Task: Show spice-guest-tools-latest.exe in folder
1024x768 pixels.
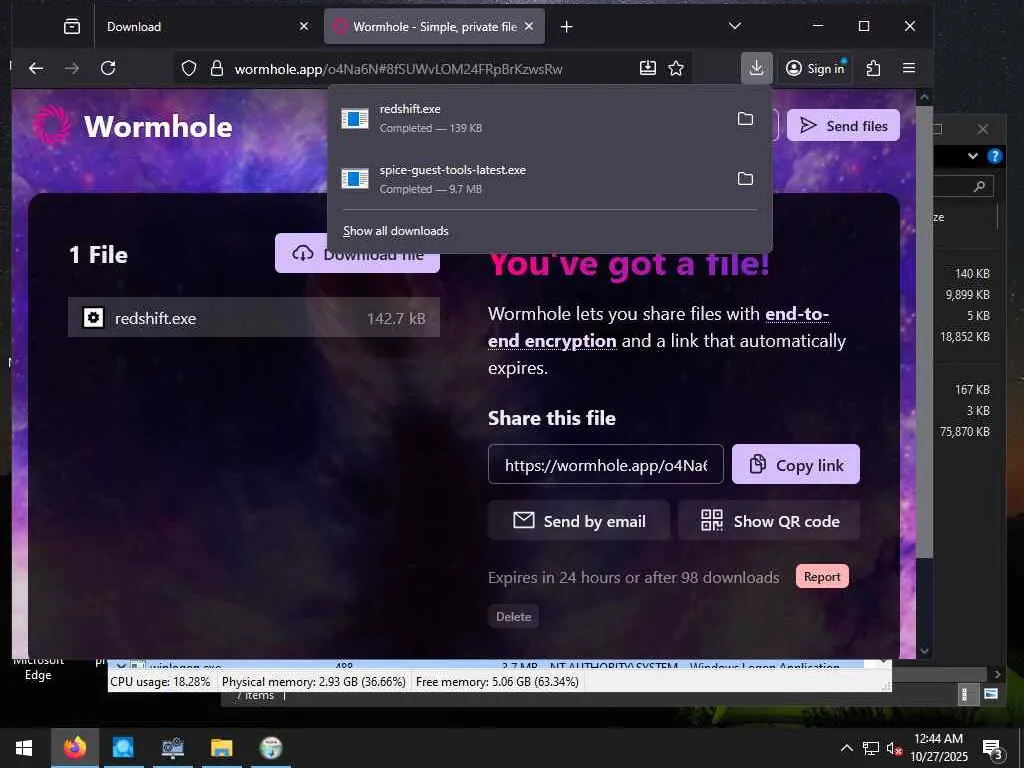Action: coord(745,178)
